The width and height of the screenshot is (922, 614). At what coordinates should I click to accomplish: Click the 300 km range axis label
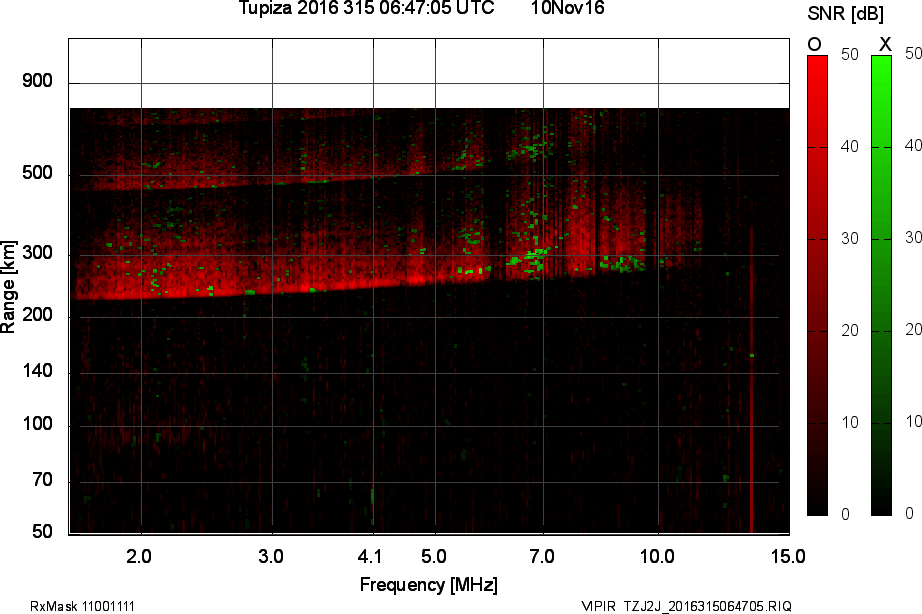click(37, 253)
